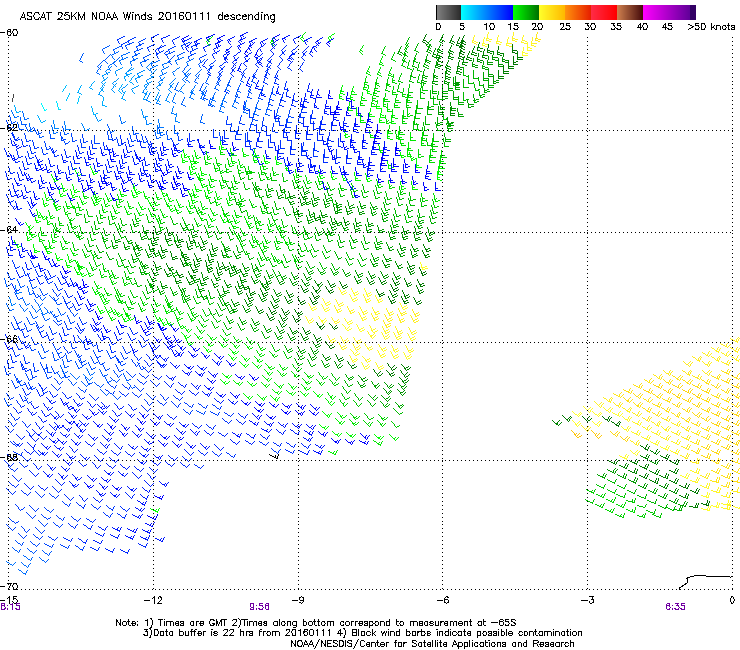Click the note line '3)Data buffer is 22 hrs'
740x650 pixels.
click(362, 633)
